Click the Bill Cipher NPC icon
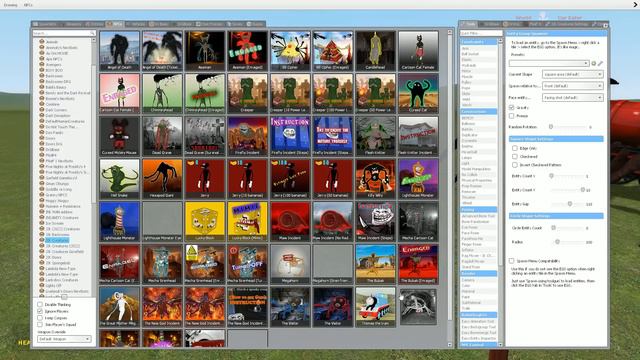This screenshot has height=360, width=640. (290, 51)
